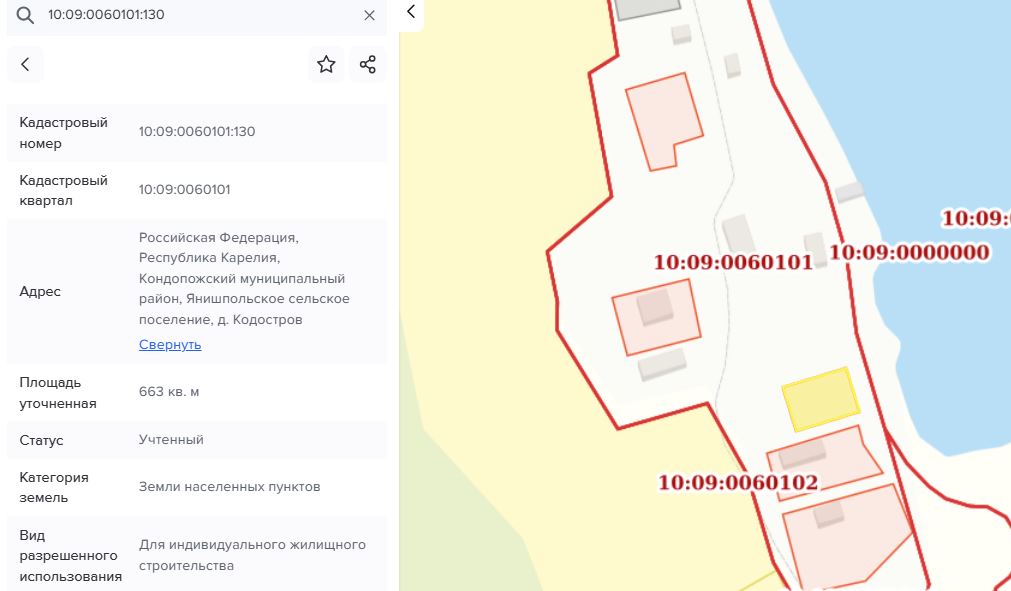Click the area value '663 кв. м'
This screenshot has height=591, width=1011.
169,392
